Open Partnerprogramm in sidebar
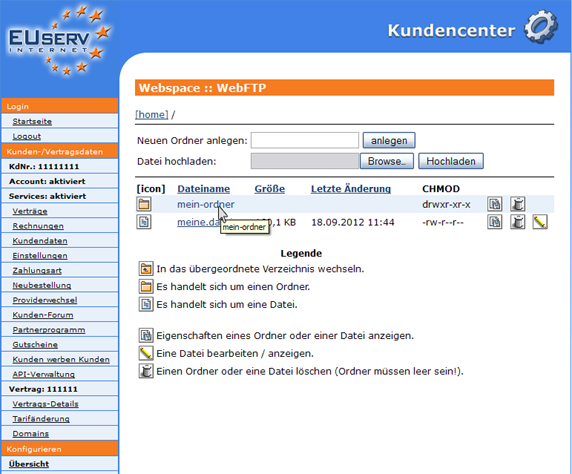 click(49, 330)
